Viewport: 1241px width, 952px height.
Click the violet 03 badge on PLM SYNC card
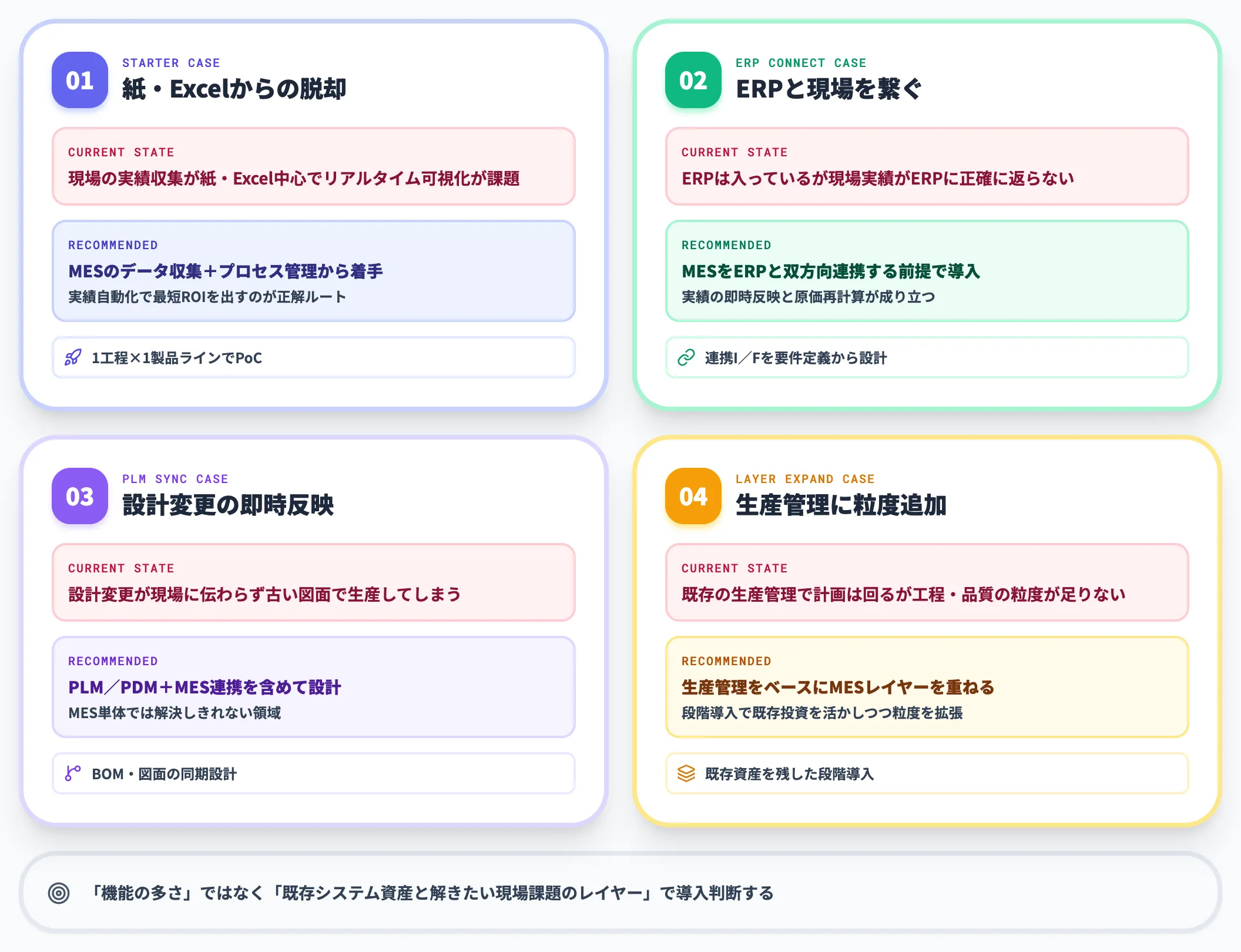(81, 497)
